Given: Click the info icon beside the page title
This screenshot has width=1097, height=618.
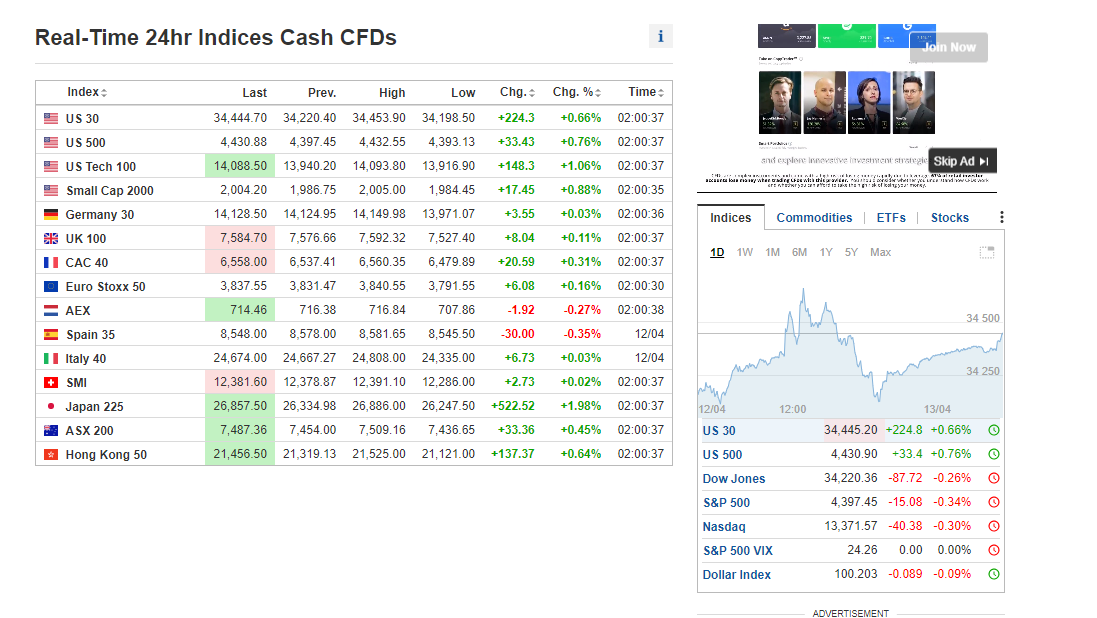Looking at the screenshot, I should click(660, 37).
